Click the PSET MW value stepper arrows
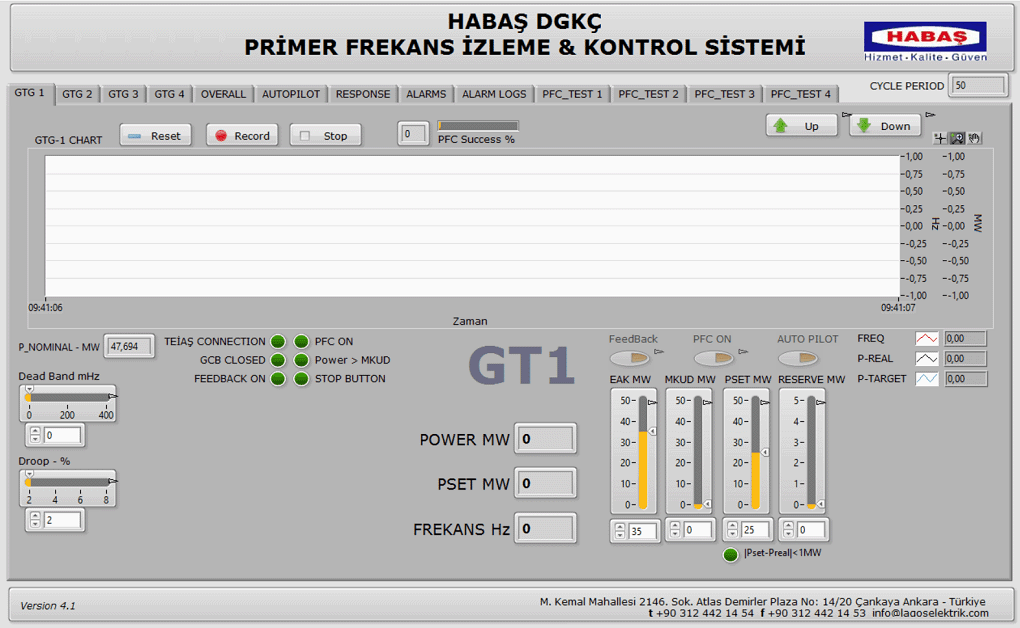 732,530
